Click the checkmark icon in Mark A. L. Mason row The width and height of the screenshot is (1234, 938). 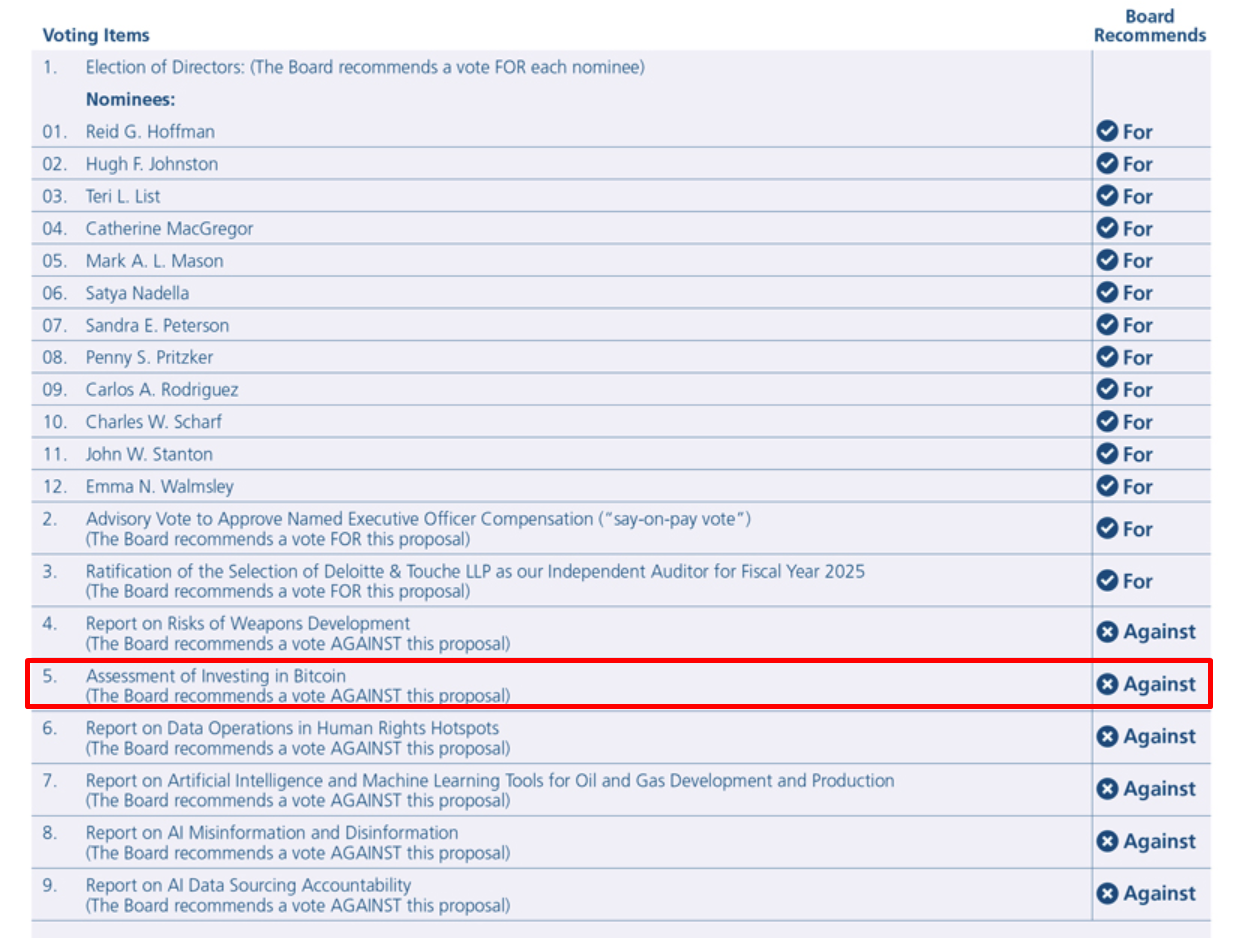click(1107, 260)
